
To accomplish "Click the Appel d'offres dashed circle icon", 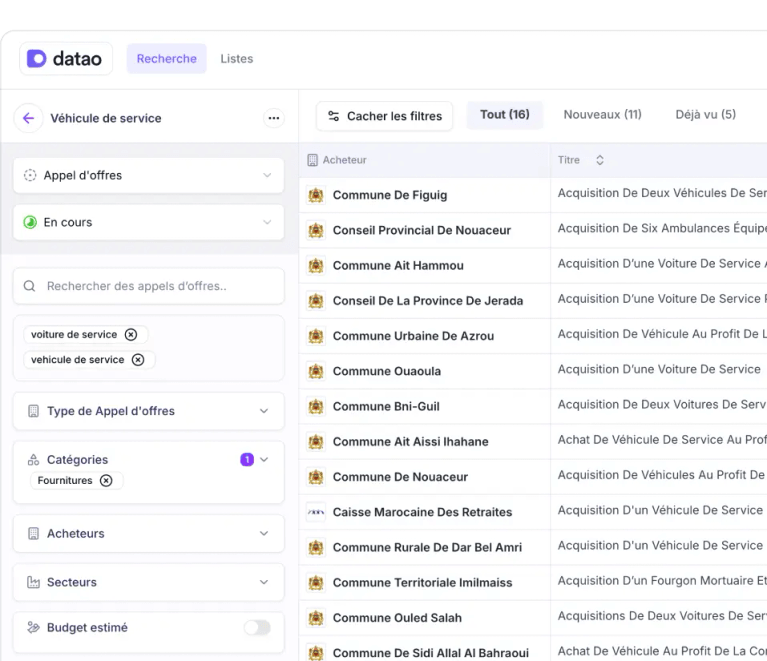I will click(30, 175).
